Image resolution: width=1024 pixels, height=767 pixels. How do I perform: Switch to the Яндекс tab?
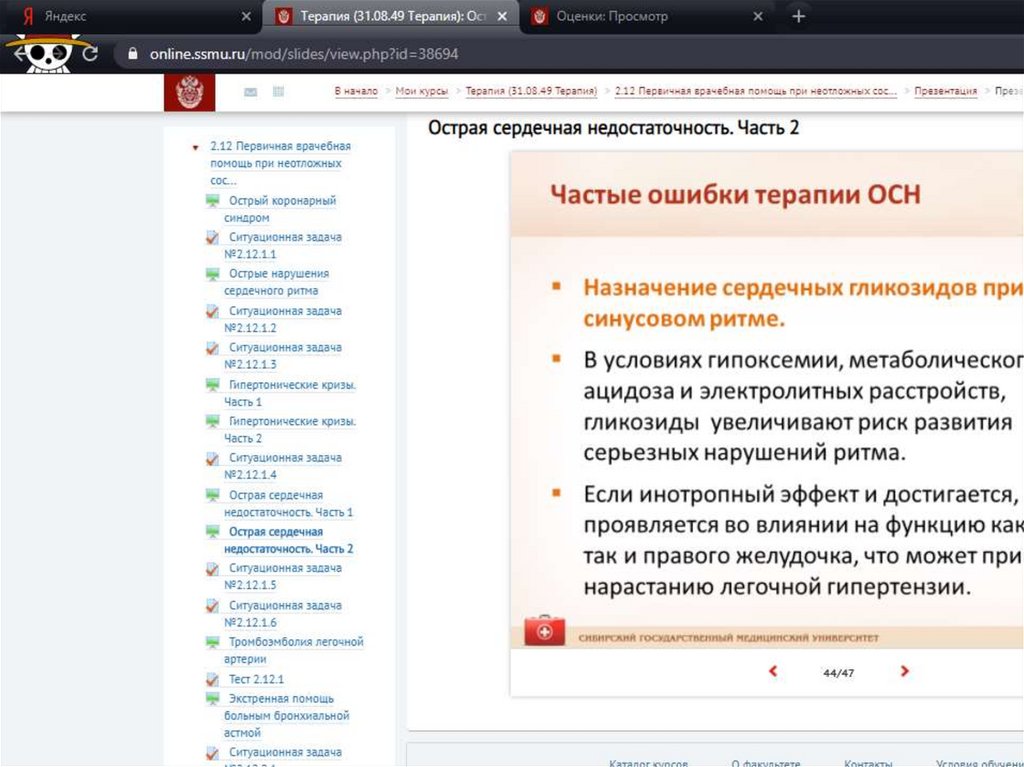pyautogui.click(x=131, y=16)
